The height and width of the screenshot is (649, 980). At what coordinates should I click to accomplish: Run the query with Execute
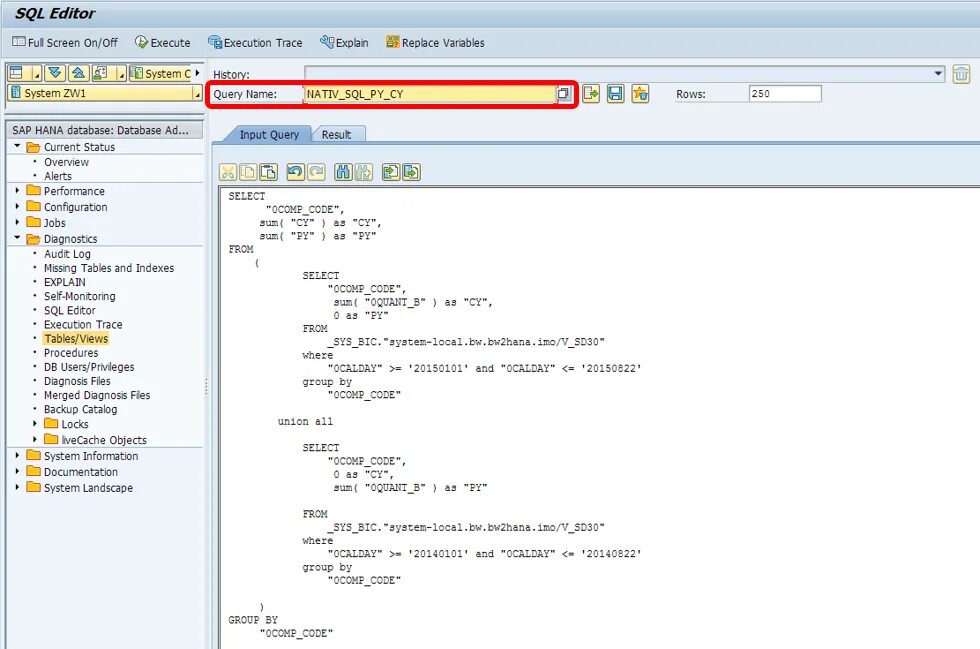162,43
